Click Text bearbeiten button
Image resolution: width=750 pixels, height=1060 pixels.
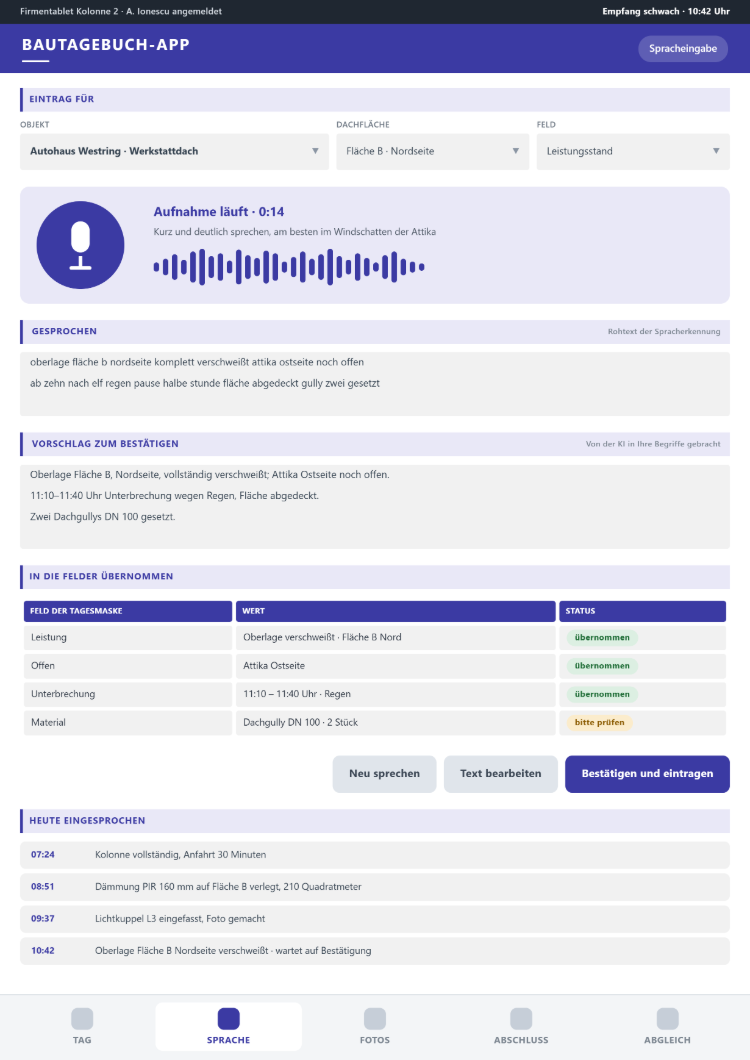pyautogui.click(x=500, y=774)
